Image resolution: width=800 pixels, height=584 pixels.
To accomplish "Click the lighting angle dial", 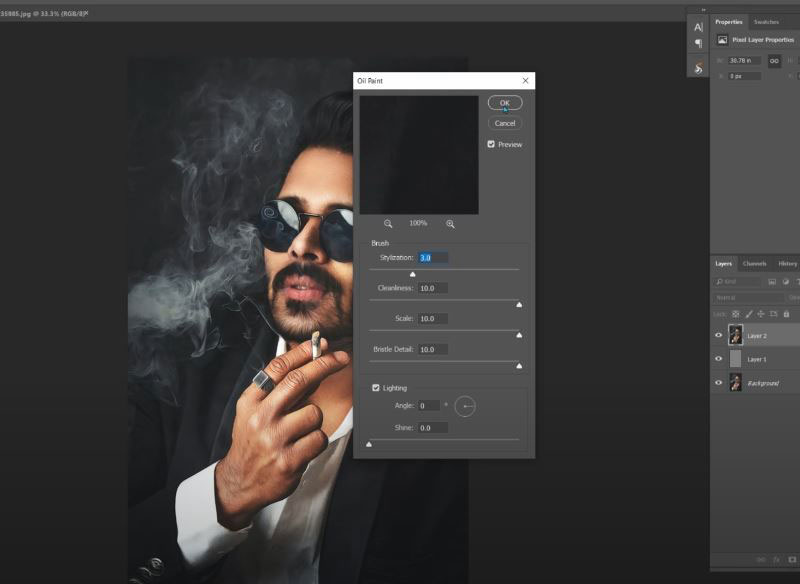I will click(x=465, y=406).
